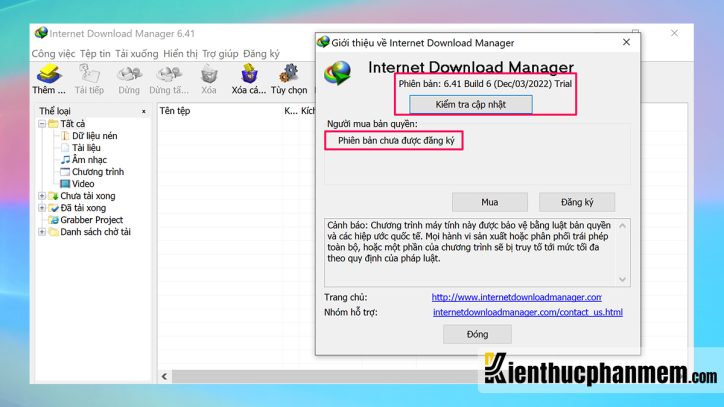Collapse the Tất cả tree node
Viewport: 724px width, 407px height.
tap(42, 124)
